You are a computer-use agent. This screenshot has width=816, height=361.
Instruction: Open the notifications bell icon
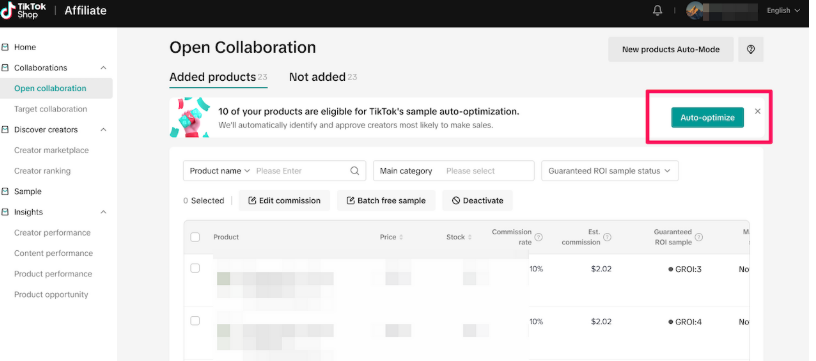[657, 10]
